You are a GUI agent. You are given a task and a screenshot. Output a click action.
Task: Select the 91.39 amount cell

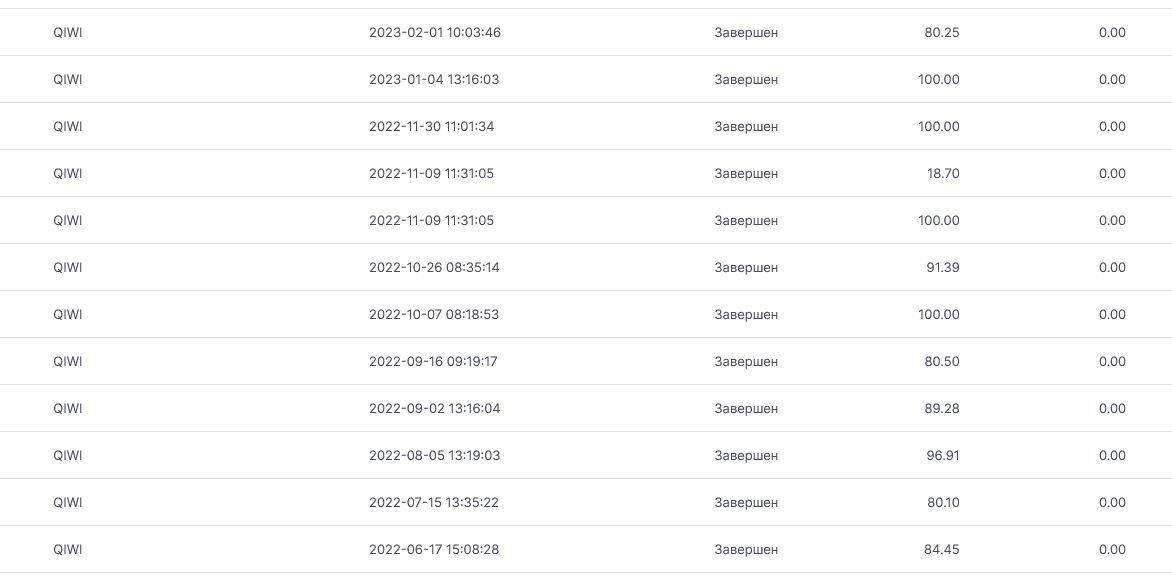pyautogui.click(x=942, y=268)
